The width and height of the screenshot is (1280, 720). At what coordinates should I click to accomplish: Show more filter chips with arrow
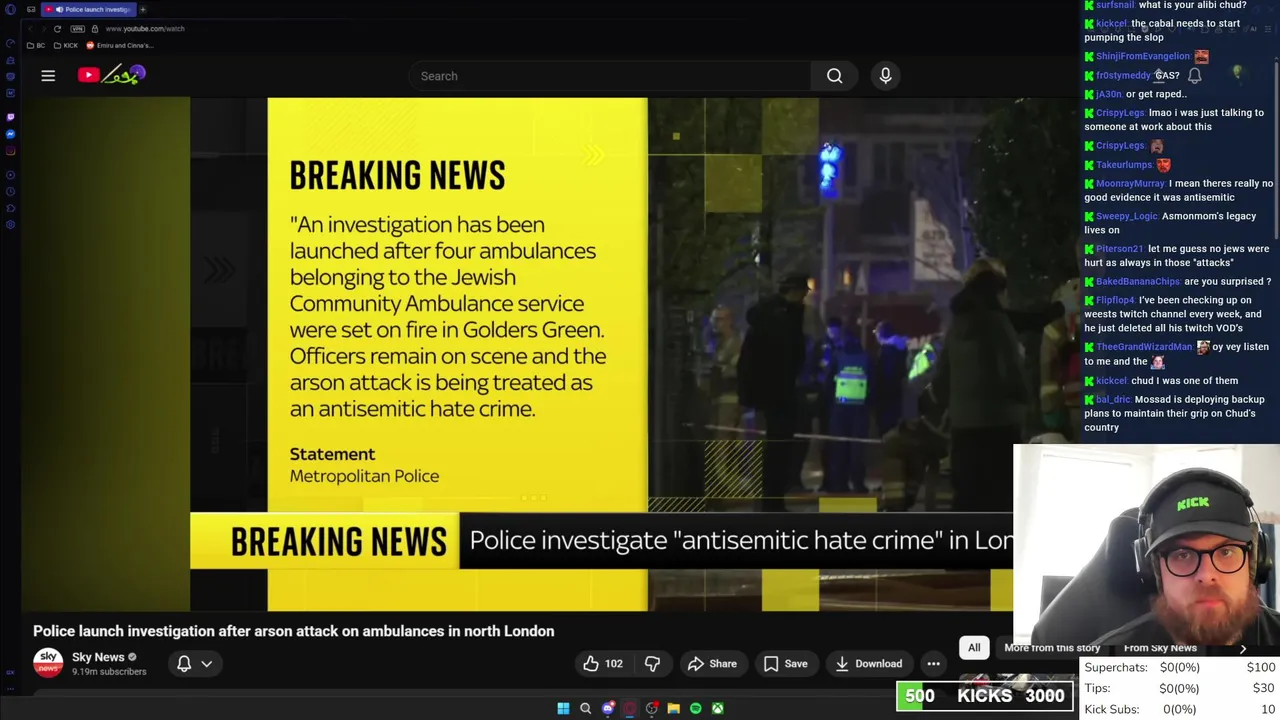click(x=1243, y=648)
